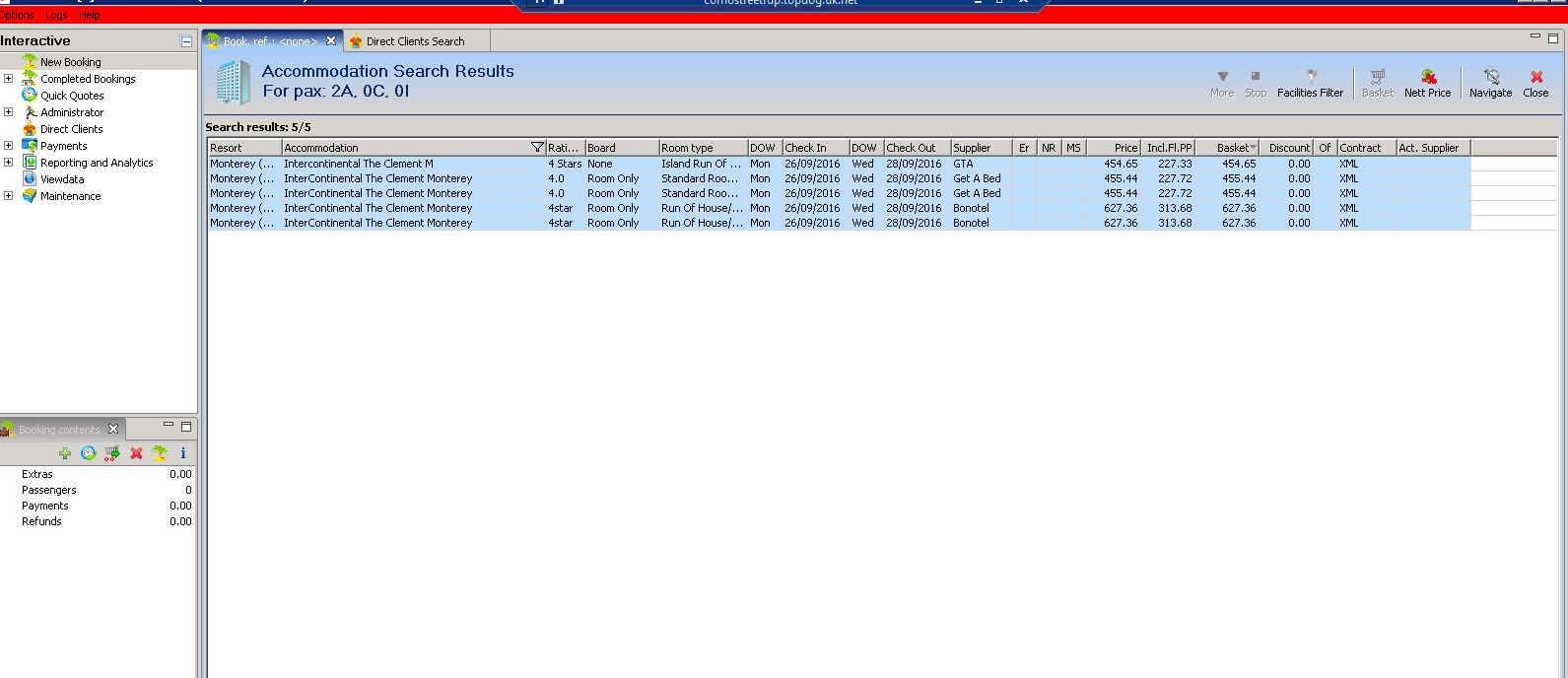Click the 227.33 per-person price cell
The image size is (1568, 678).
coord(1168,164)
